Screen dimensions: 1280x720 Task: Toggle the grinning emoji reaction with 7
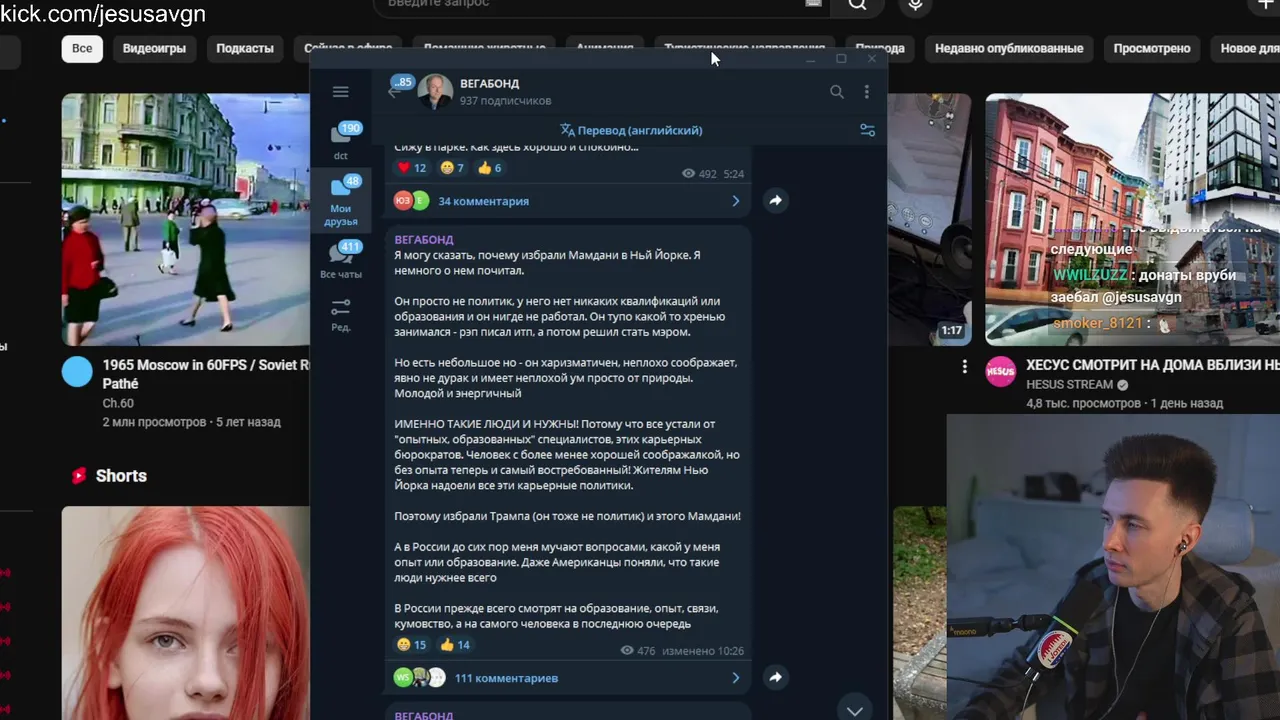[x=452, y=168]
